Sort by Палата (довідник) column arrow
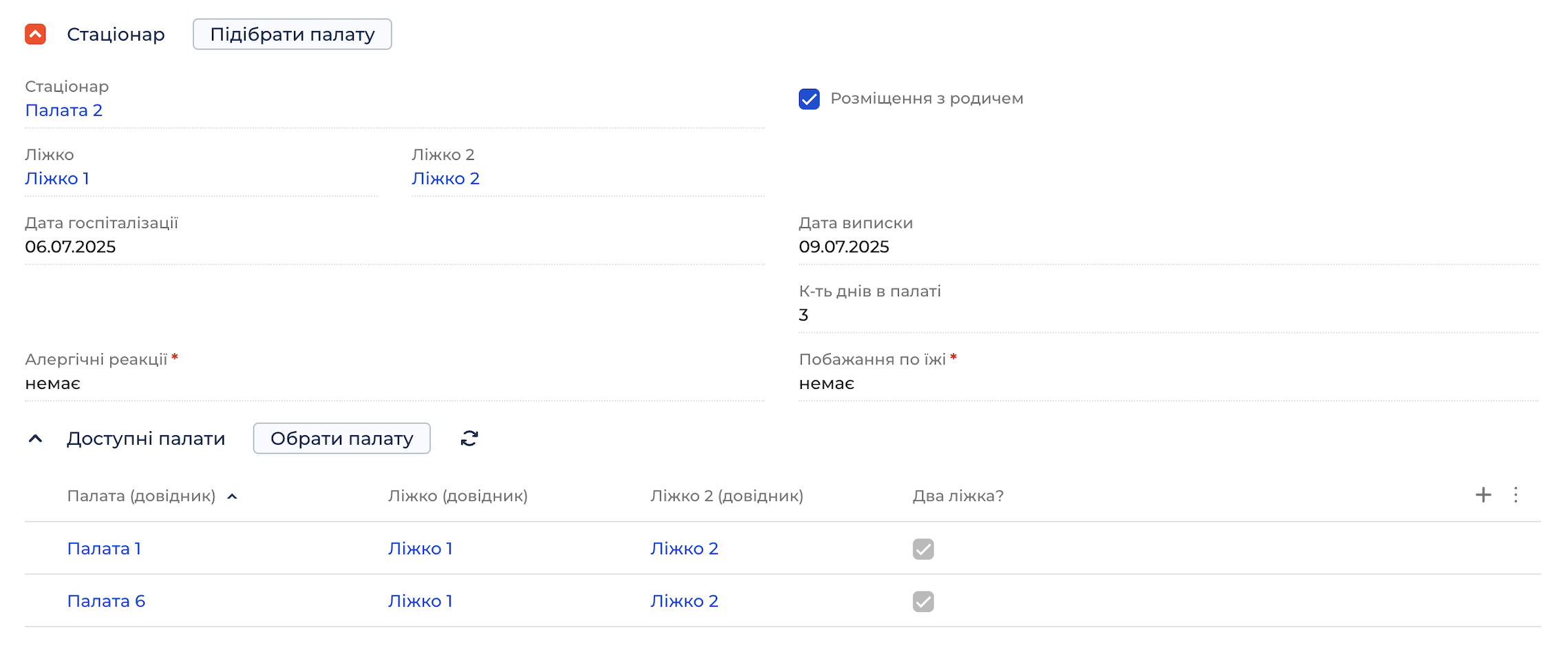This screenshot has width=1568, height=650. (x=232, y=496)
